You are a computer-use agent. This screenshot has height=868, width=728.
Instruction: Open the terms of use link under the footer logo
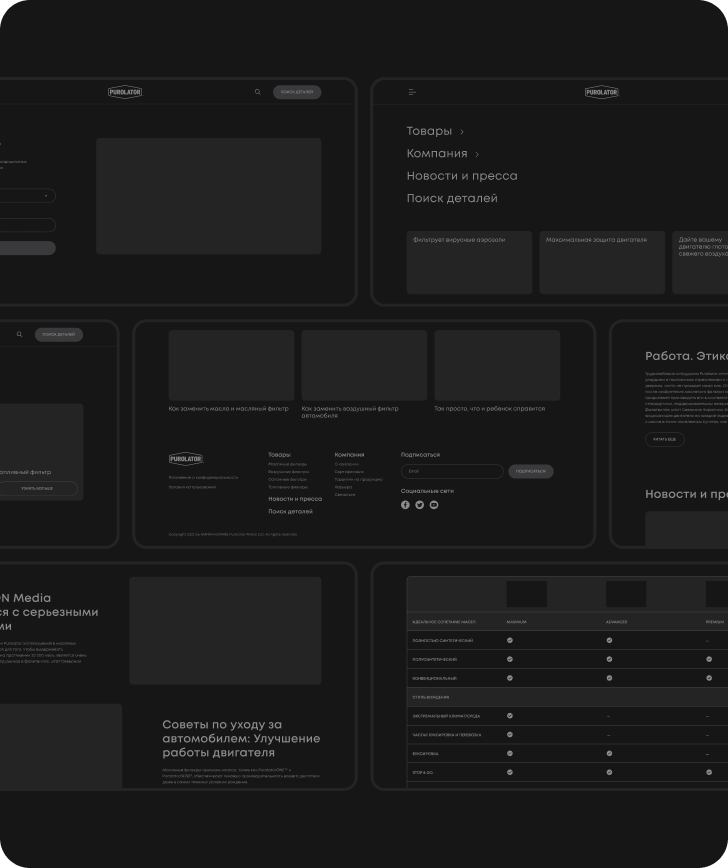[192, 487]
